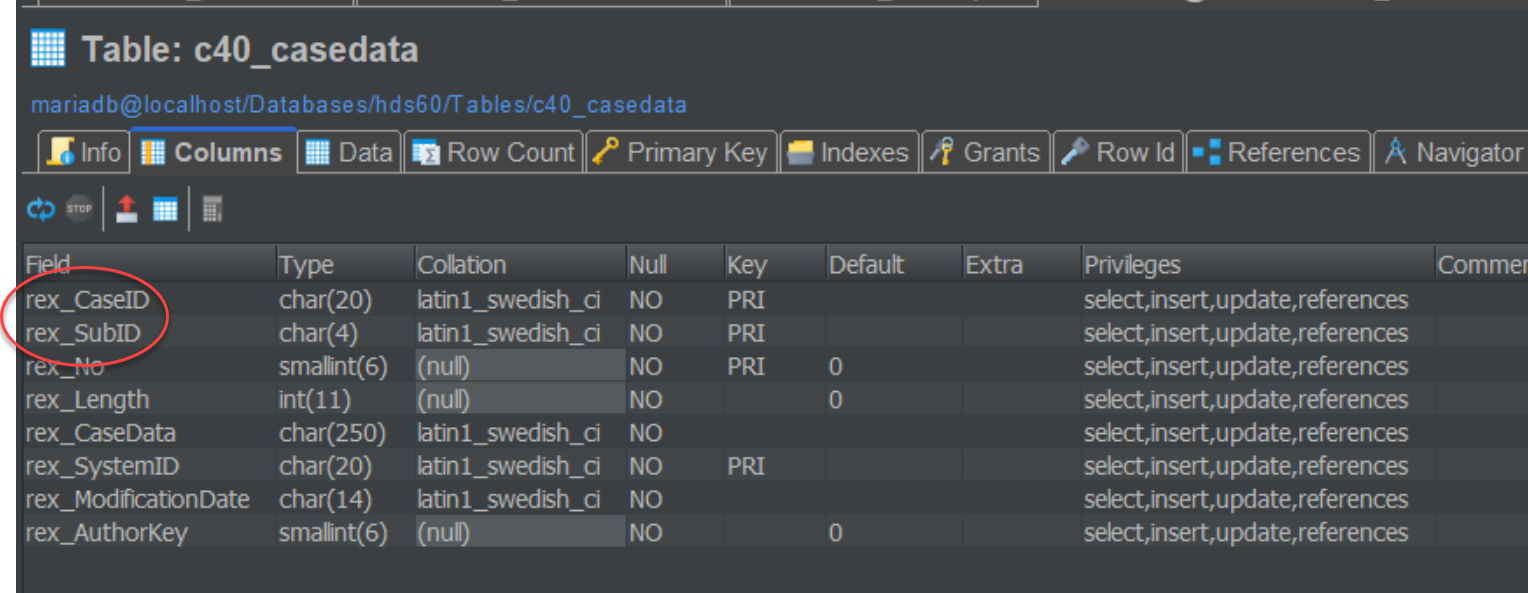Click the NO null cell of rex_ModificationDate

675,499
